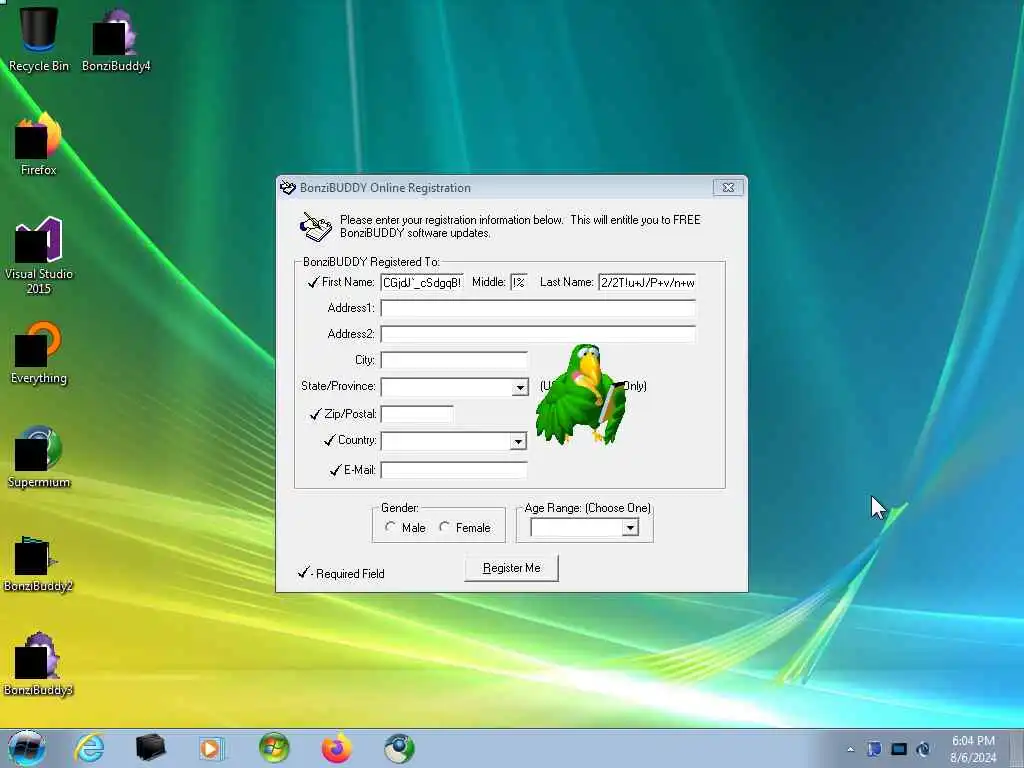1024x768 pixels.
Task: Open Windows Media Player from the taskbar
Action: (x=212, y=748)
